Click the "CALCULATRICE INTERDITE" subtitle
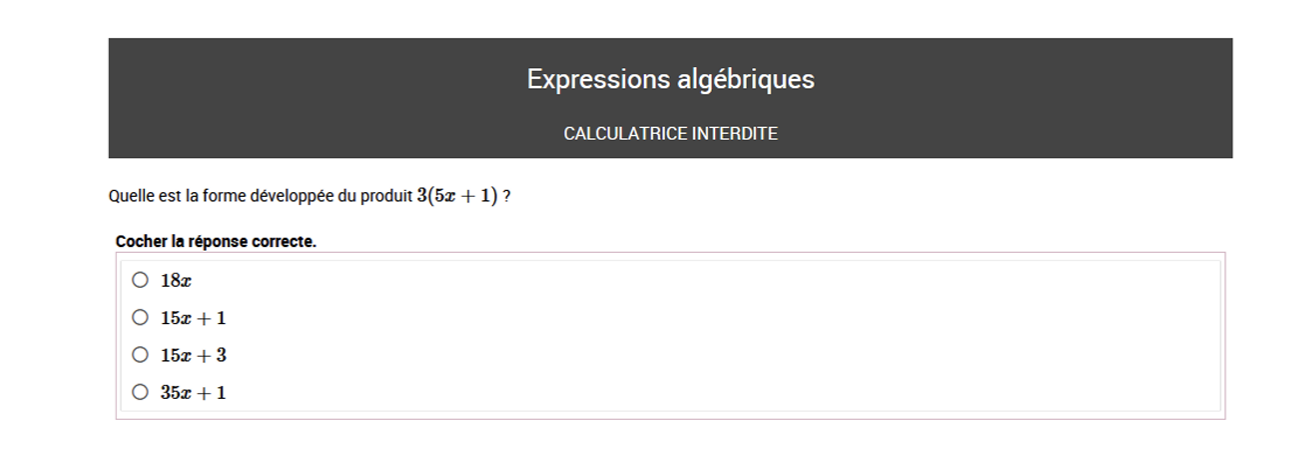This screenshot has height=462, width=1298. coord(670,133)
